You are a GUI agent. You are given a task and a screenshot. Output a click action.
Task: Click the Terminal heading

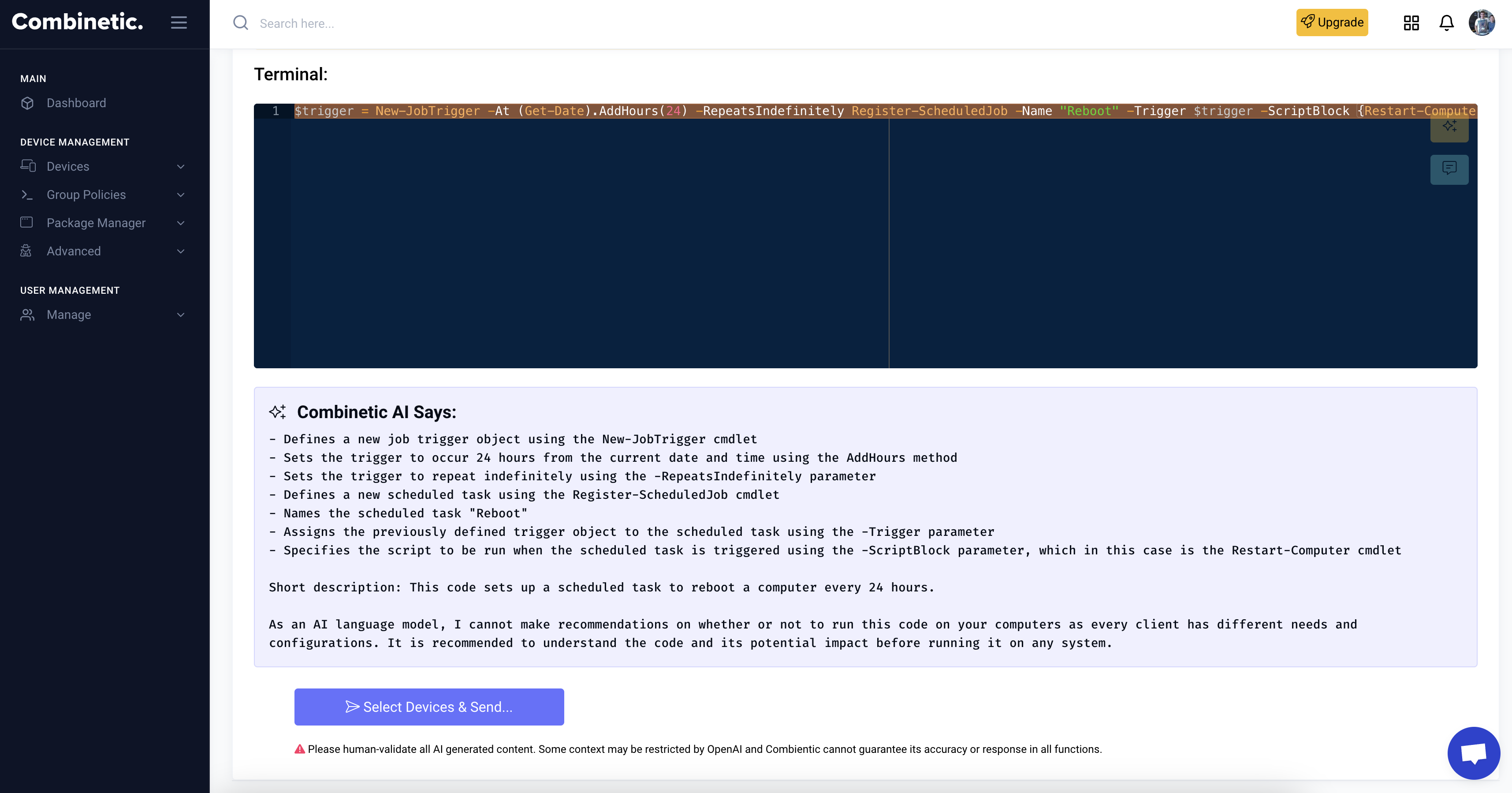[x=290, y=74]
